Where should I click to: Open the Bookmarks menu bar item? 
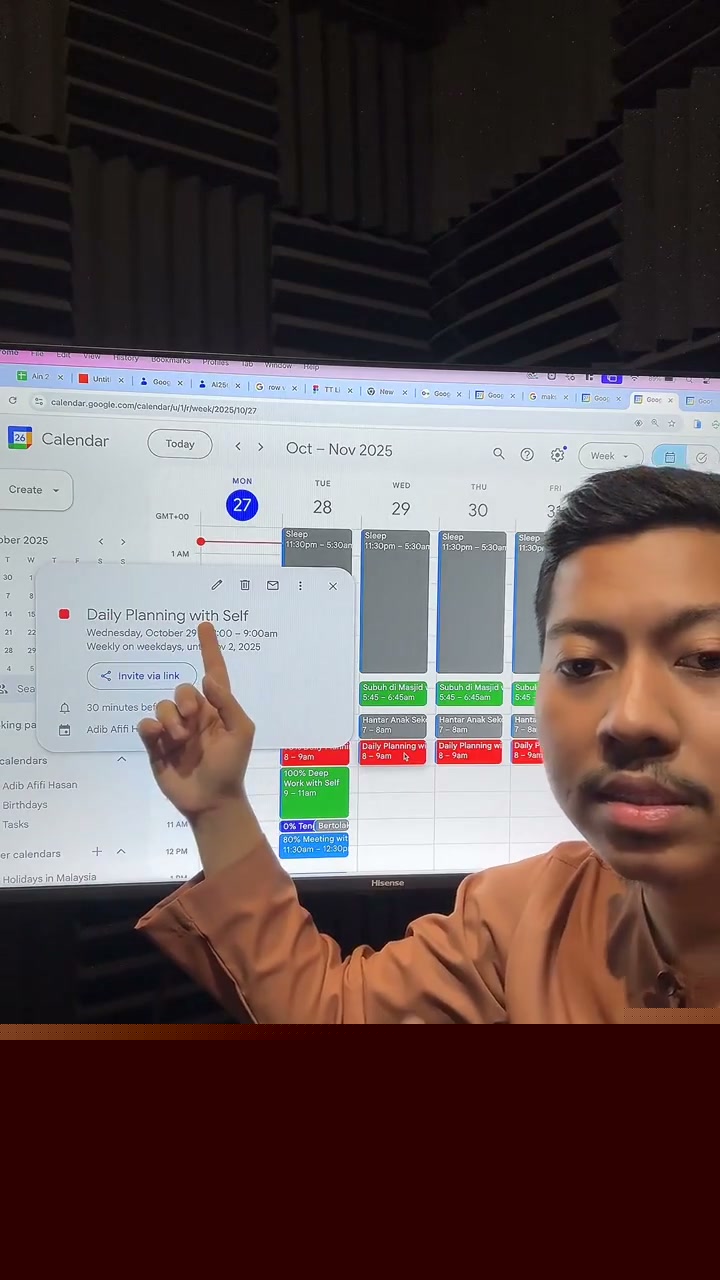(x=170, y=360)
